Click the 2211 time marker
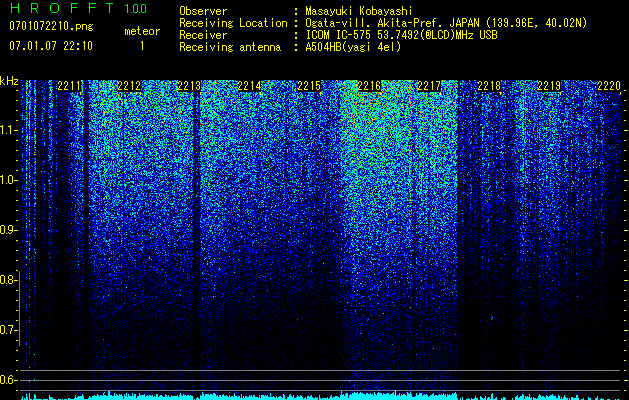Image resolution: width=629 pixels, height=400 pixels. 69,86
